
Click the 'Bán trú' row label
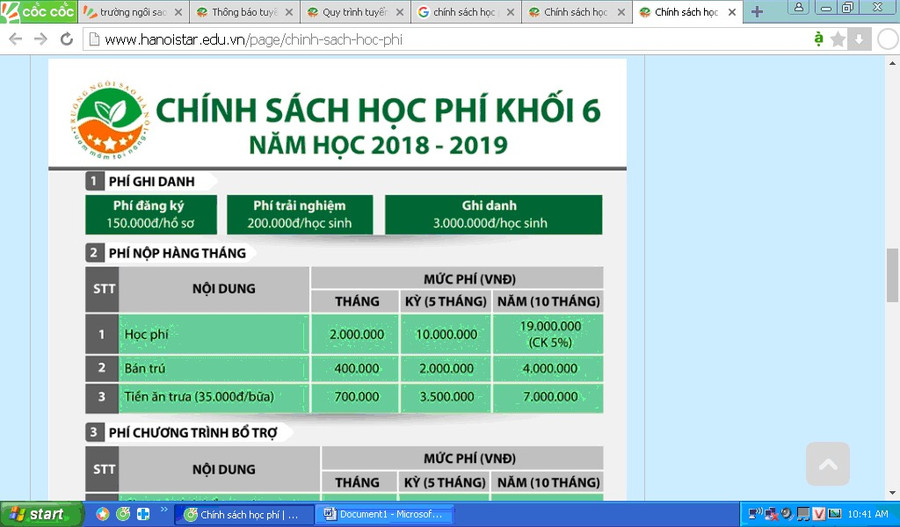(x=145, y=368)
